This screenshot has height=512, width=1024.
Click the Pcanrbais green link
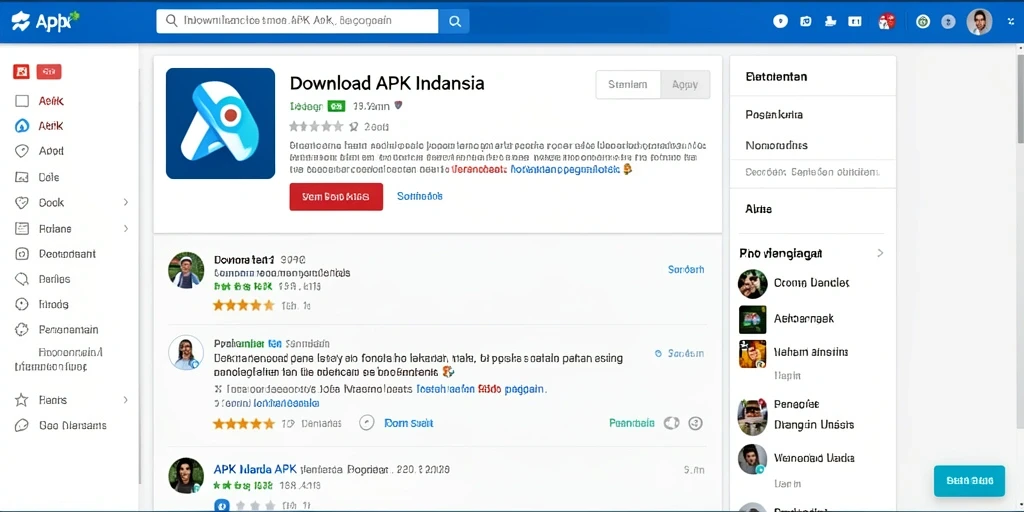632,423
